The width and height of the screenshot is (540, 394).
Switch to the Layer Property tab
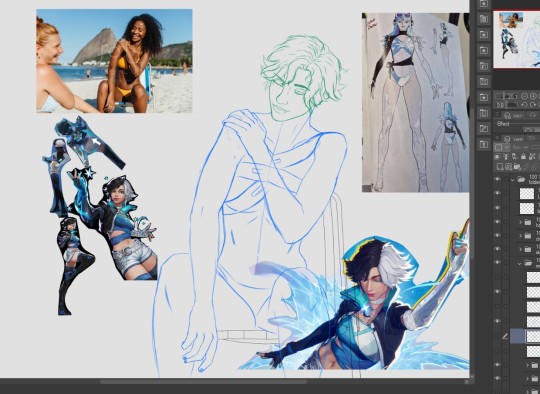(514, 115)
